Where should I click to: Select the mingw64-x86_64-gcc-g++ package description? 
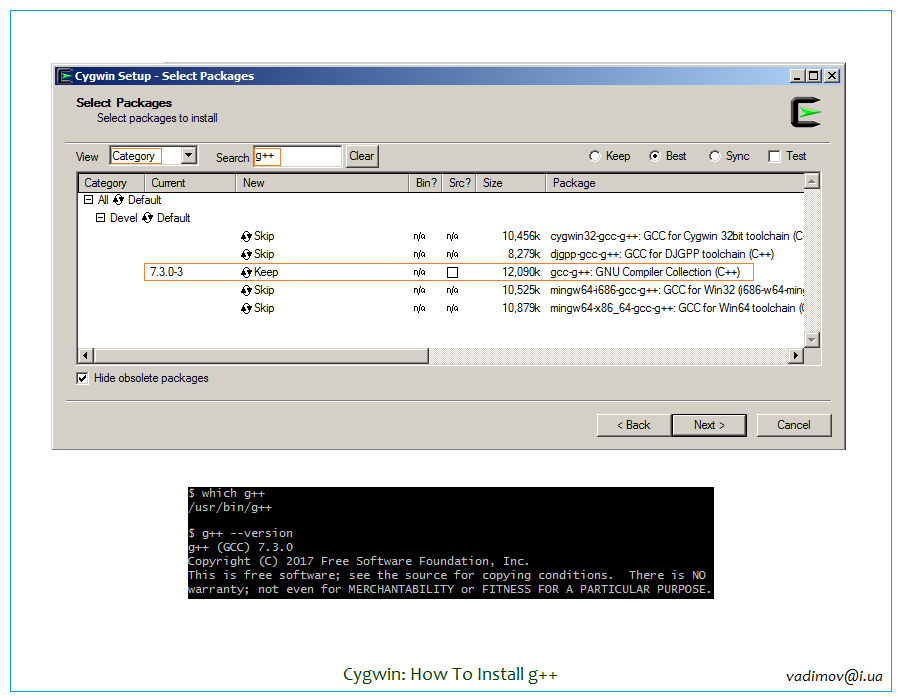coord(677,309)
